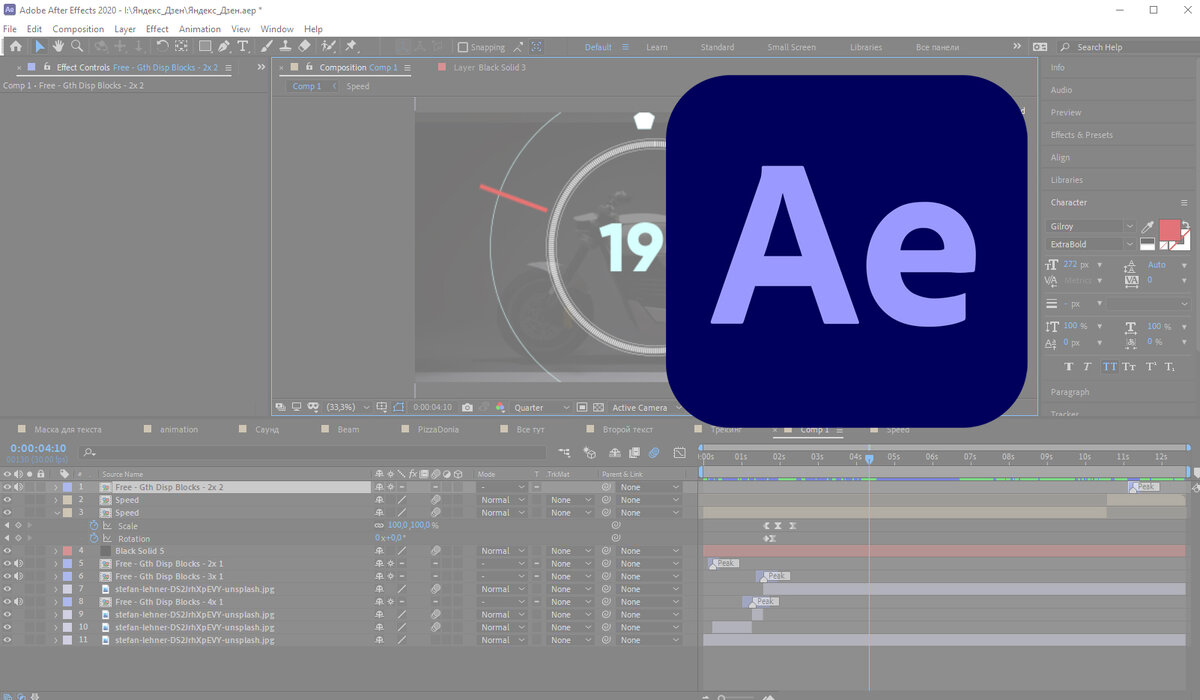The width and height of the screenshot is (1200, 700).
Task: Select the Brush tool
Action: [x=267, y=46]
